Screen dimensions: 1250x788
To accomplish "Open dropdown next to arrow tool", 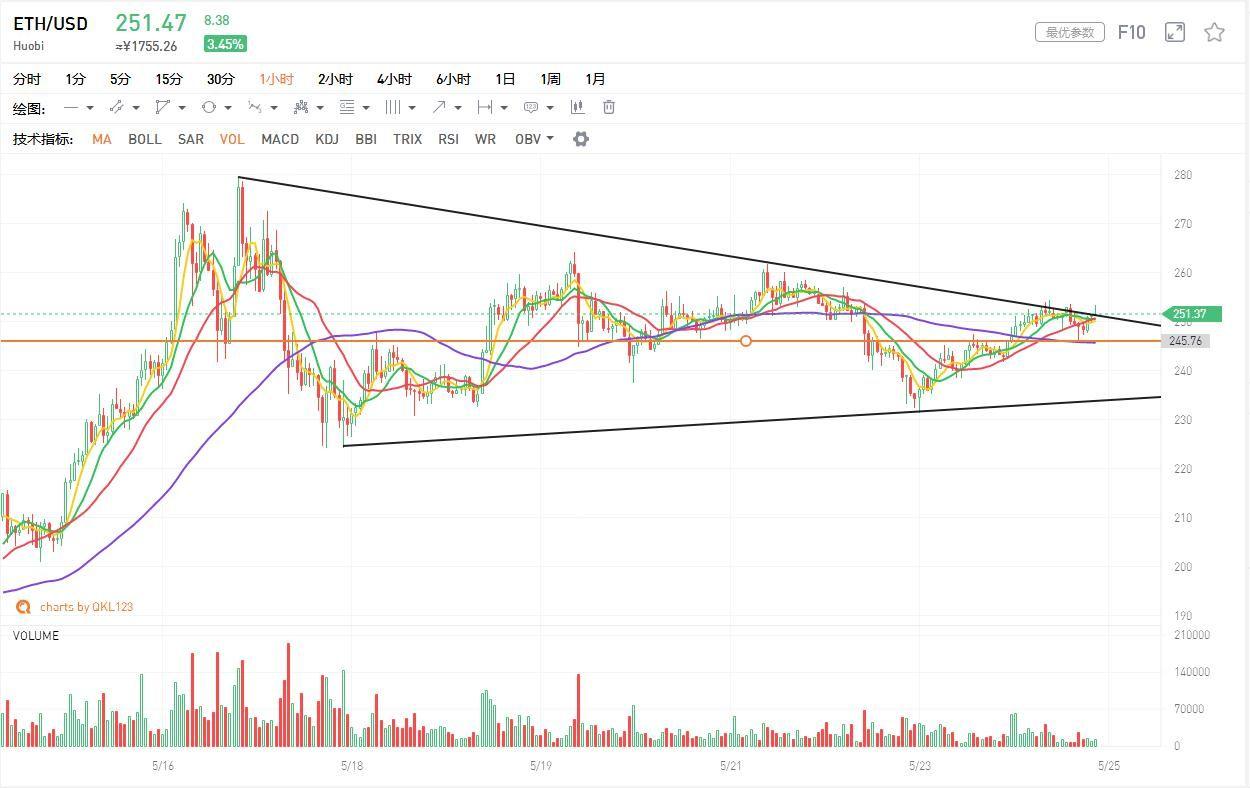I will [458, 108].
